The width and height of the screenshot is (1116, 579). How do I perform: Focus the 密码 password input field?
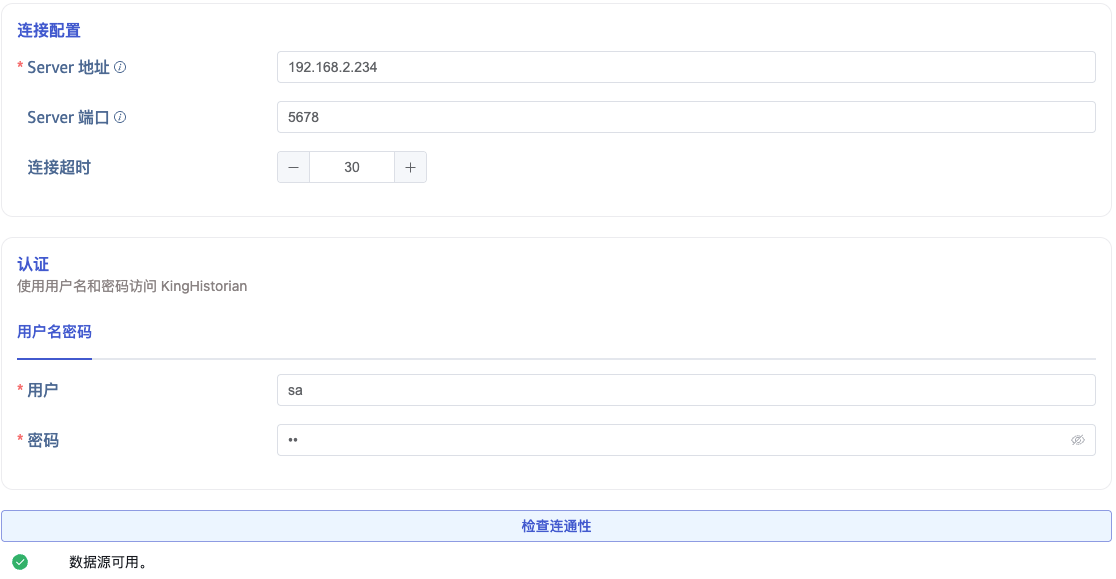pyautogui.click(x=670, y=440)
